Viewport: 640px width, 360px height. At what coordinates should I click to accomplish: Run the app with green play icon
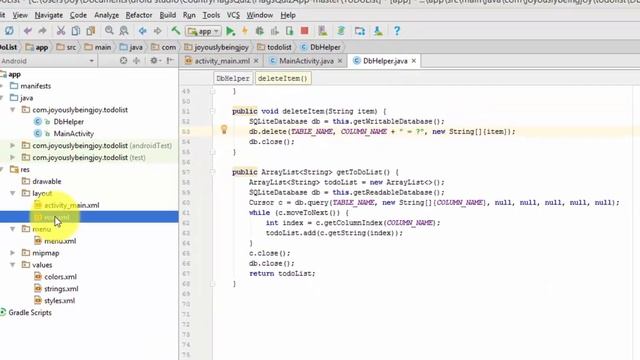(230, 31)
